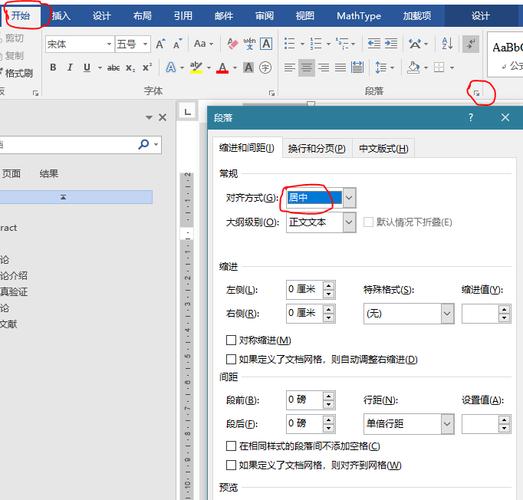Sort text with the A-Z sort icon
Screen dimensions: 523x500
point(447,43)
